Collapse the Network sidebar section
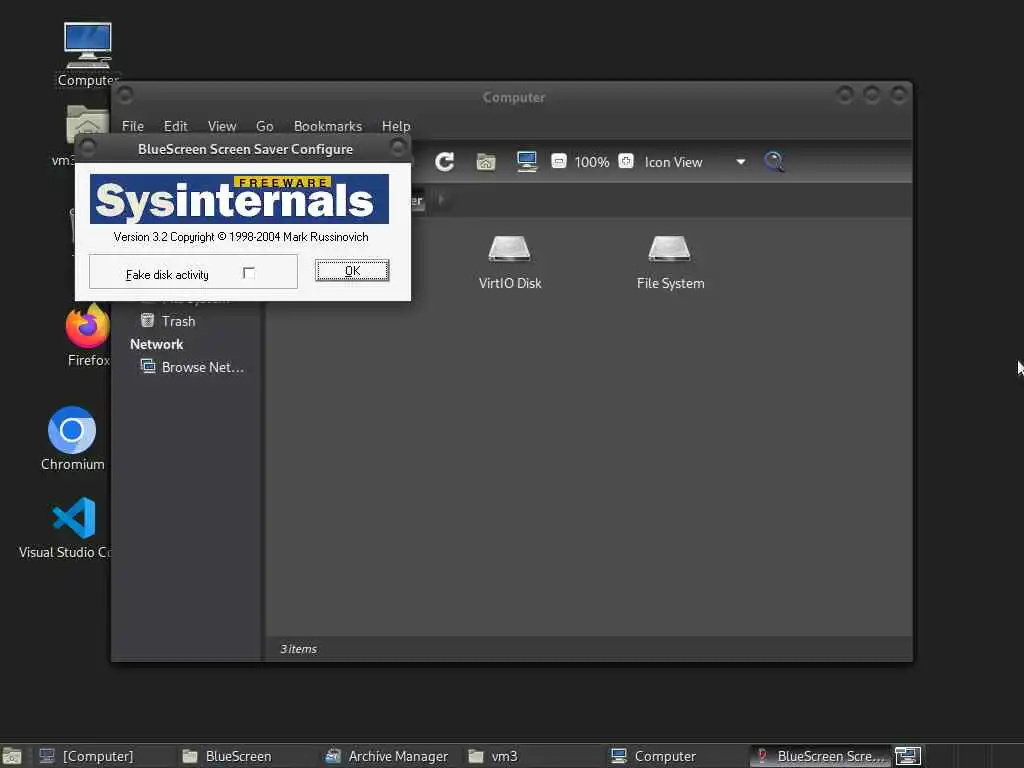Screen dimensions: 1024x768 click(157, 344)
